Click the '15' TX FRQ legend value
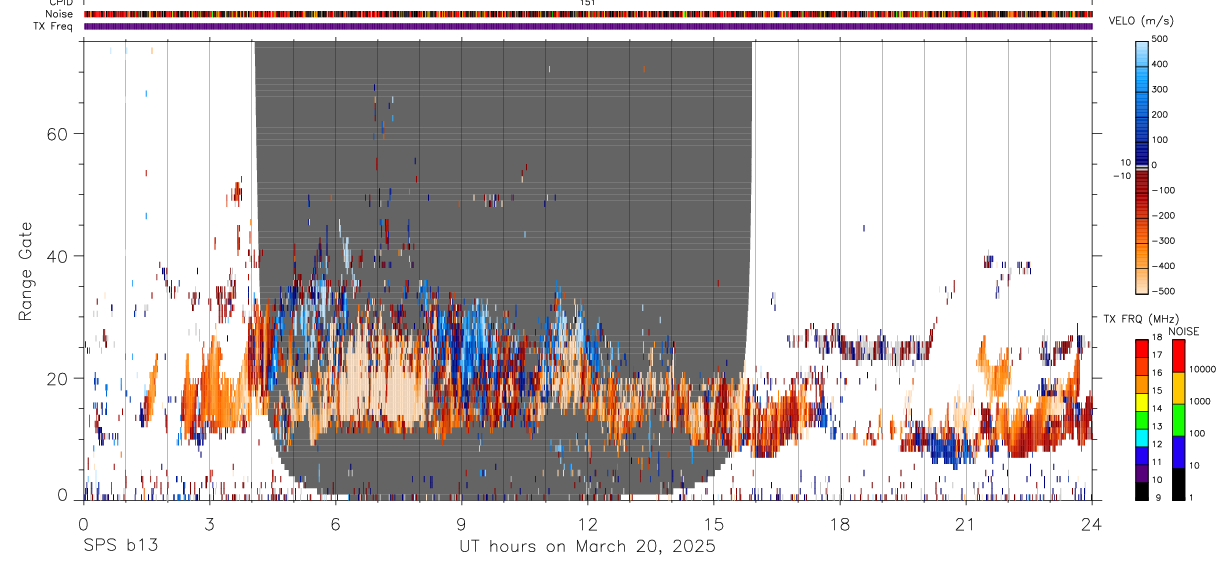Viewport: 1228px width, 567px height. (x=1158, y=391)
